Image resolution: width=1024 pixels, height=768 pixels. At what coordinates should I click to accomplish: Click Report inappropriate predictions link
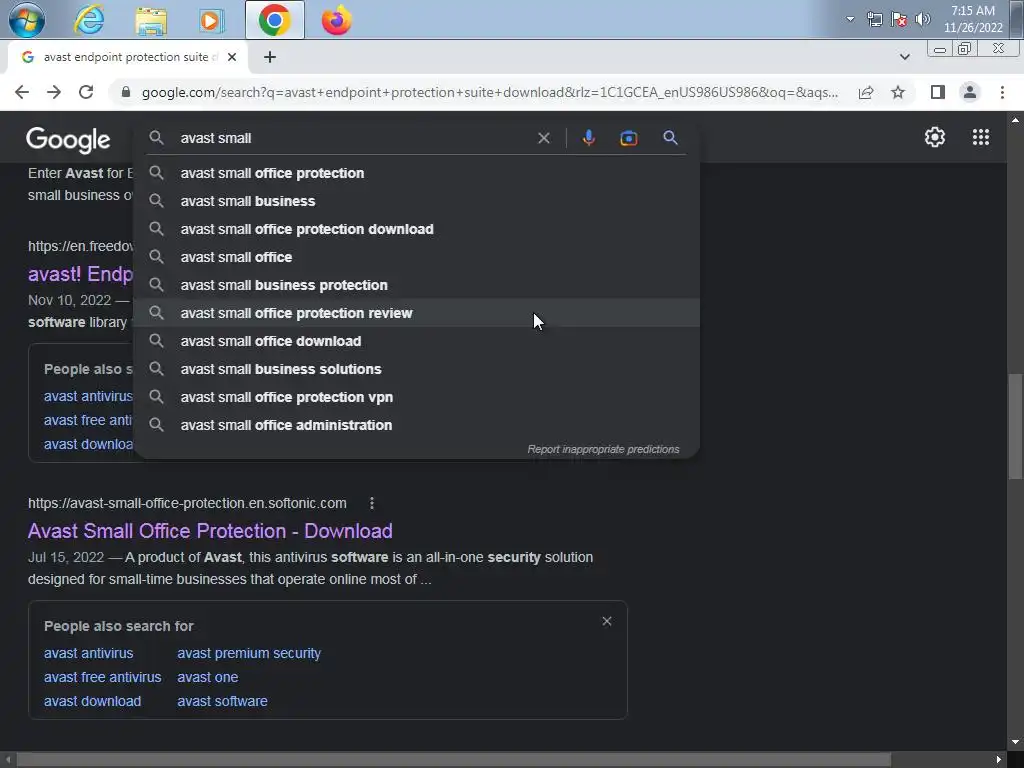(x=603, y=449)
